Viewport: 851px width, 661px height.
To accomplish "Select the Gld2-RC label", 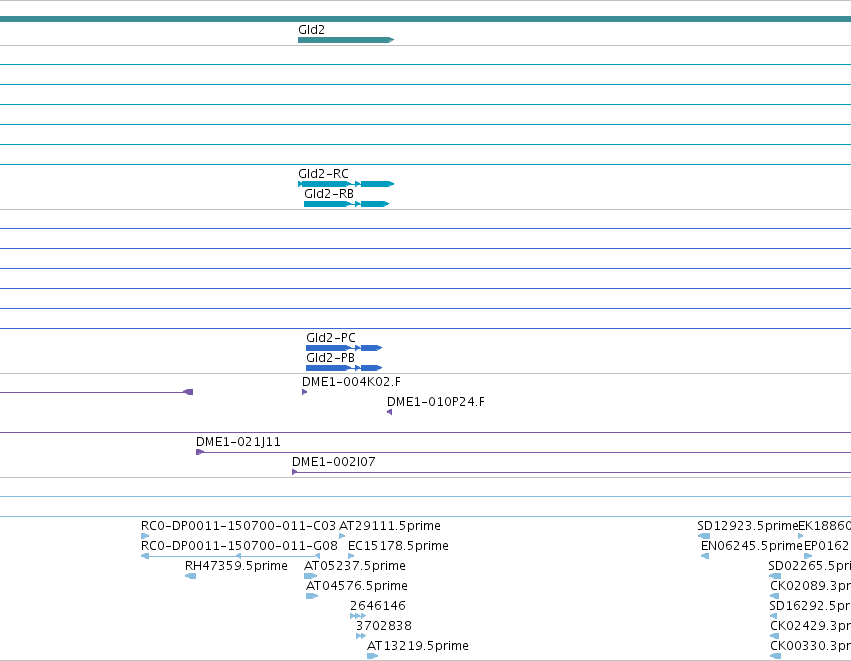I will [323, 174].
